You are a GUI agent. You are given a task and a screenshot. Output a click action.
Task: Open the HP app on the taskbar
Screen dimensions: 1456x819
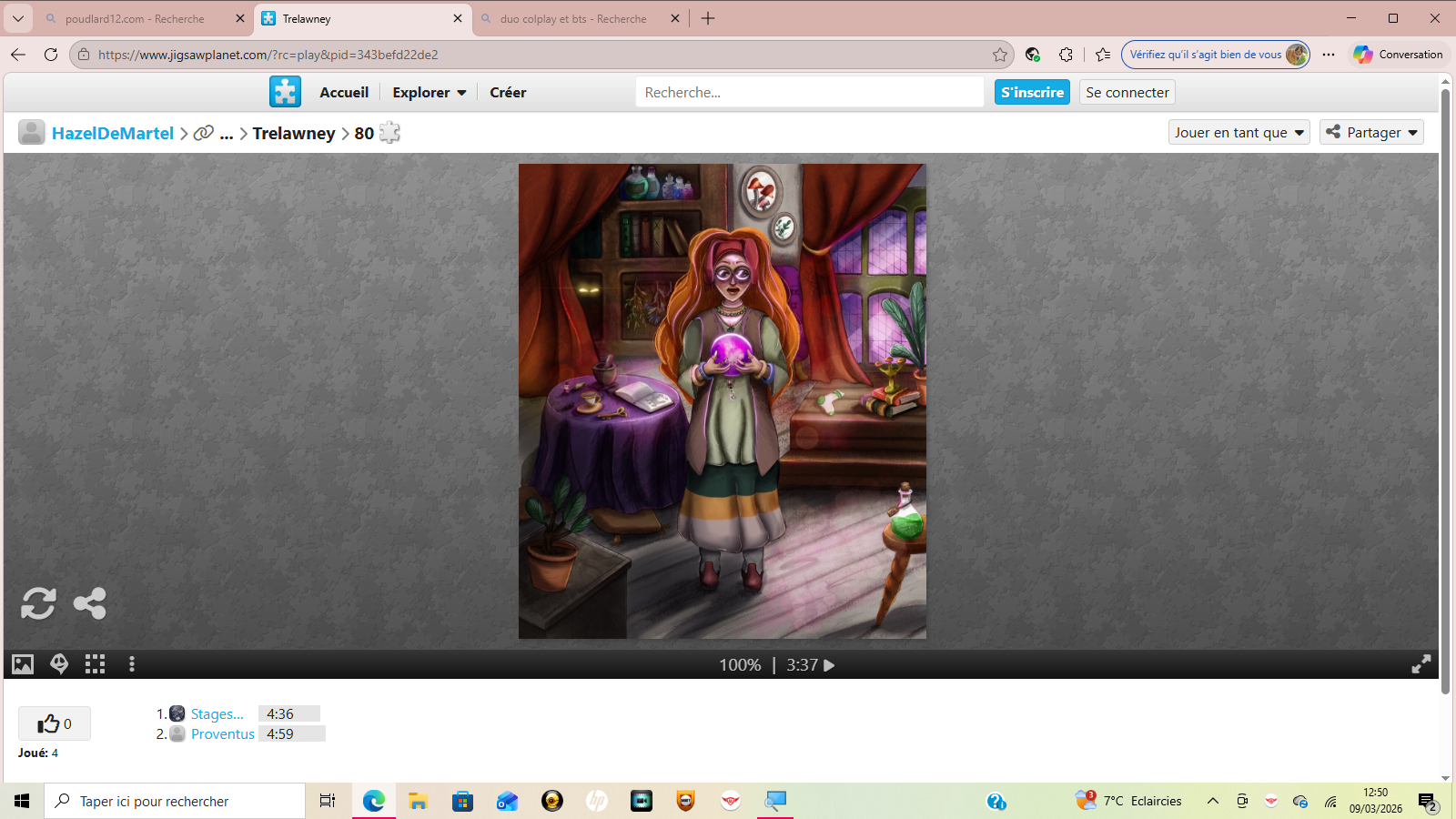click(597, 801)
